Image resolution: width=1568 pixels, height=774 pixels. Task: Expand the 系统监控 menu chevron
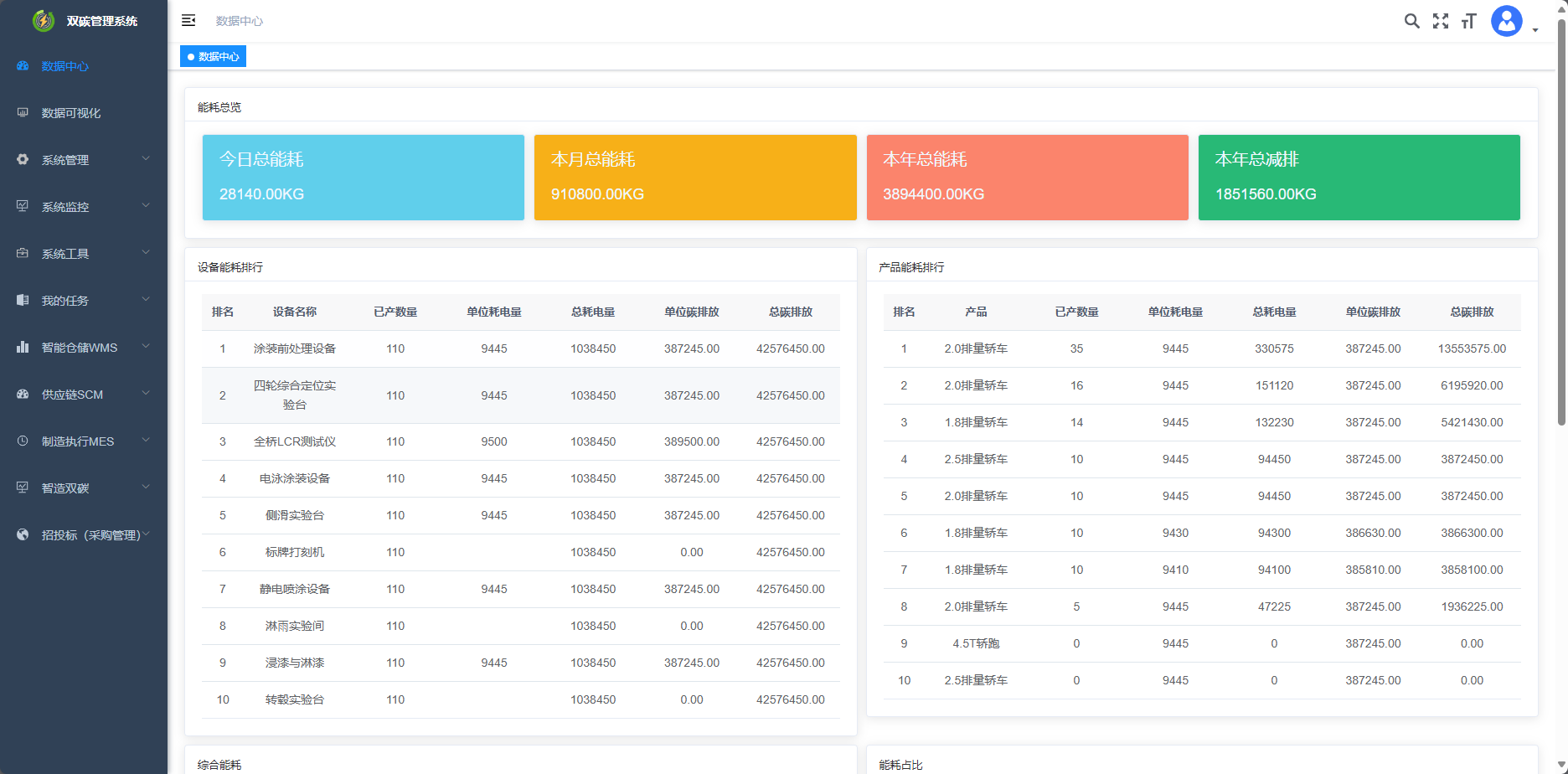(146, 205)
